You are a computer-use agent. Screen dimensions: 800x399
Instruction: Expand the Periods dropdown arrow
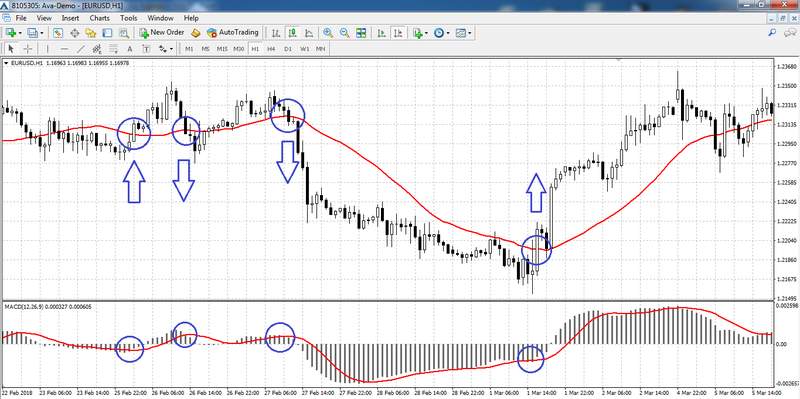[x=447, y=33]
